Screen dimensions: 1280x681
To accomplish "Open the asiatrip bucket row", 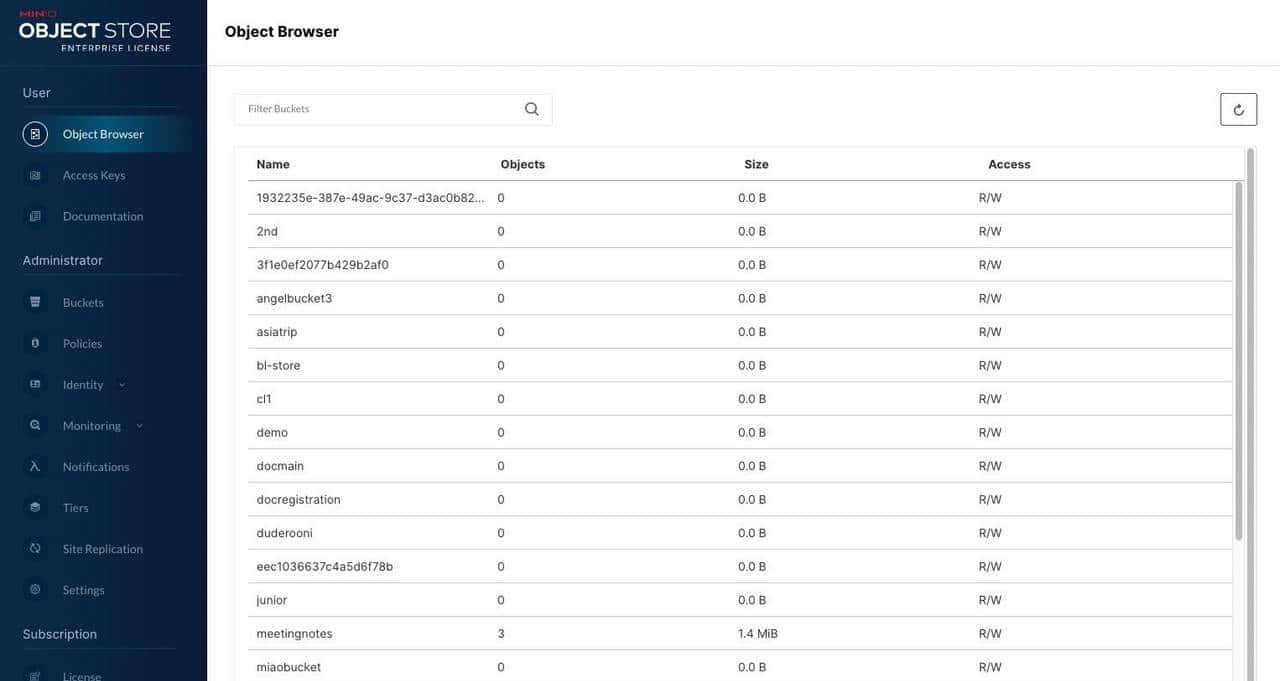I will (x=277, y=332).
